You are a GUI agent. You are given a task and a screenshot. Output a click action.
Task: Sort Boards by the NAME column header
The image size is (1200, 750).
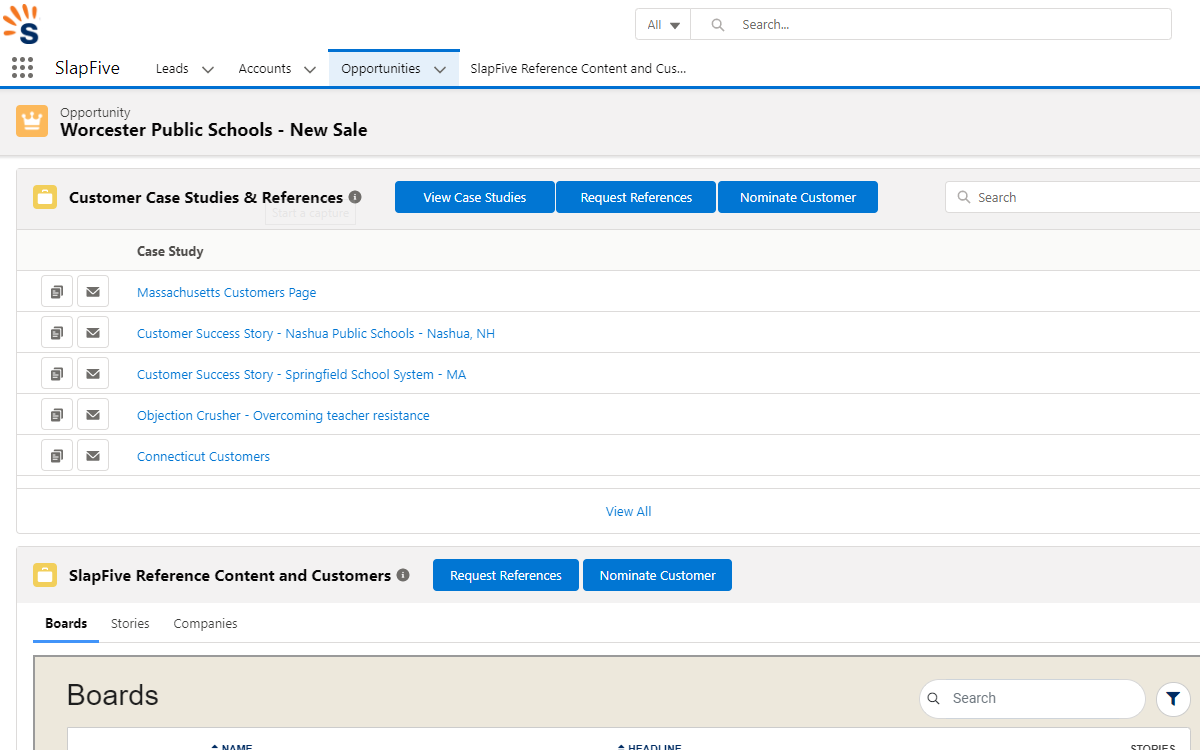point(231,746)
